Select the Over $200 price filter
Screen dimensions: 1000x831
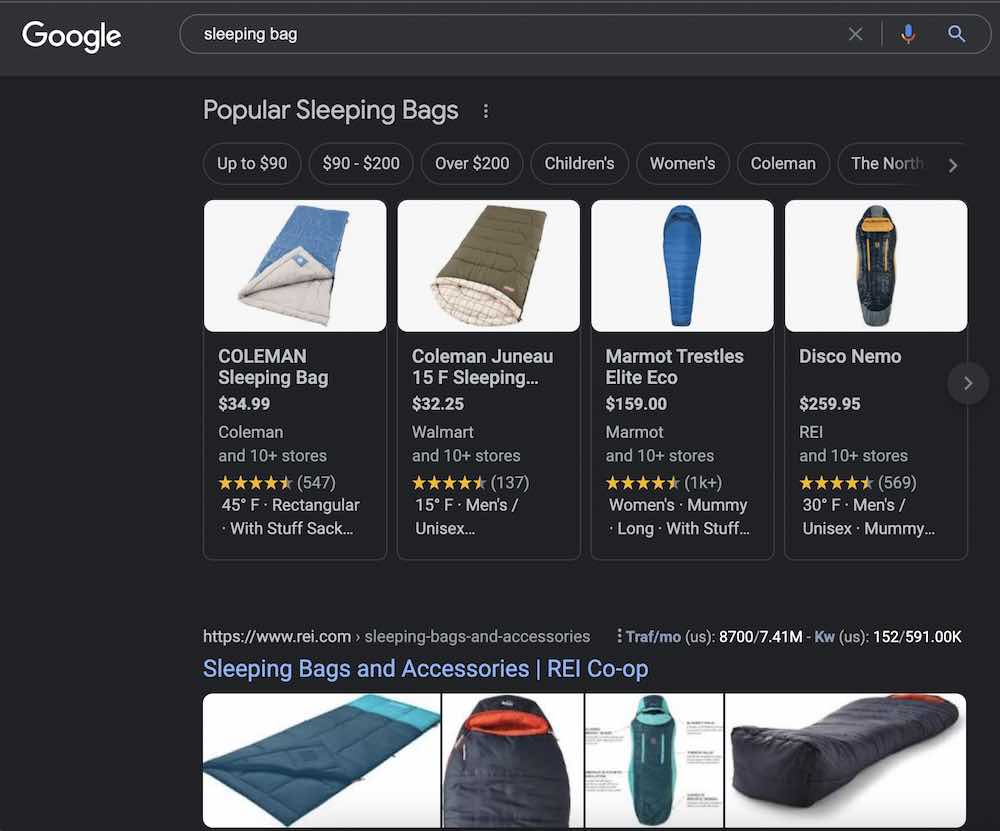tap(472, 164)
